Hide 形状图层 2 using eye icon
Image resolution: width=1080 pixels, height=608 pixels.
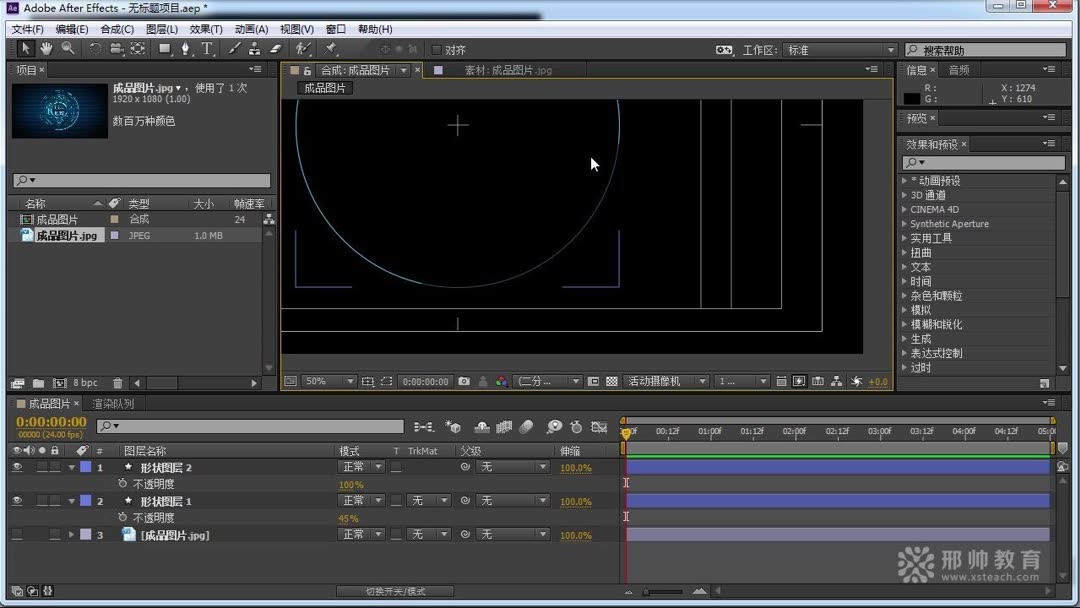tap(17, 467)
